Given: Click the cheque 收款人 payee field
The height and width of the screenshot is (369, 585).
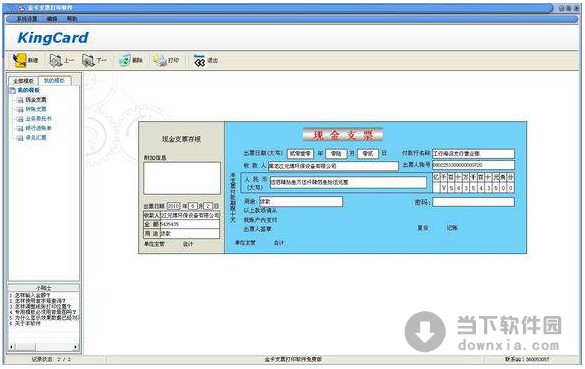Looking at the screenshot, I should pyautogui.click(x=333, y=166).
